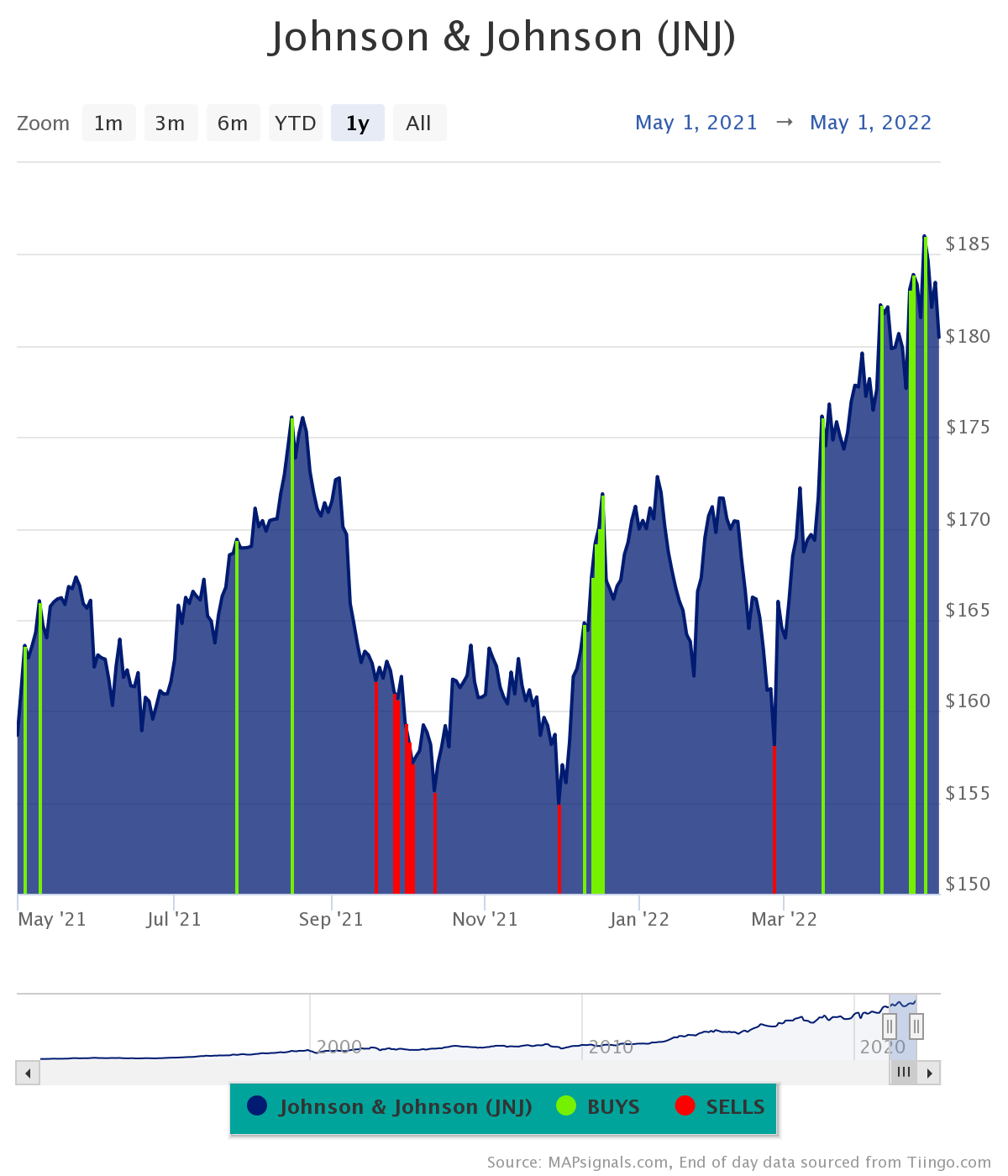Click the Mar '22 axis label
The height and width of the screenshot is (1176, 1008).
784,919
